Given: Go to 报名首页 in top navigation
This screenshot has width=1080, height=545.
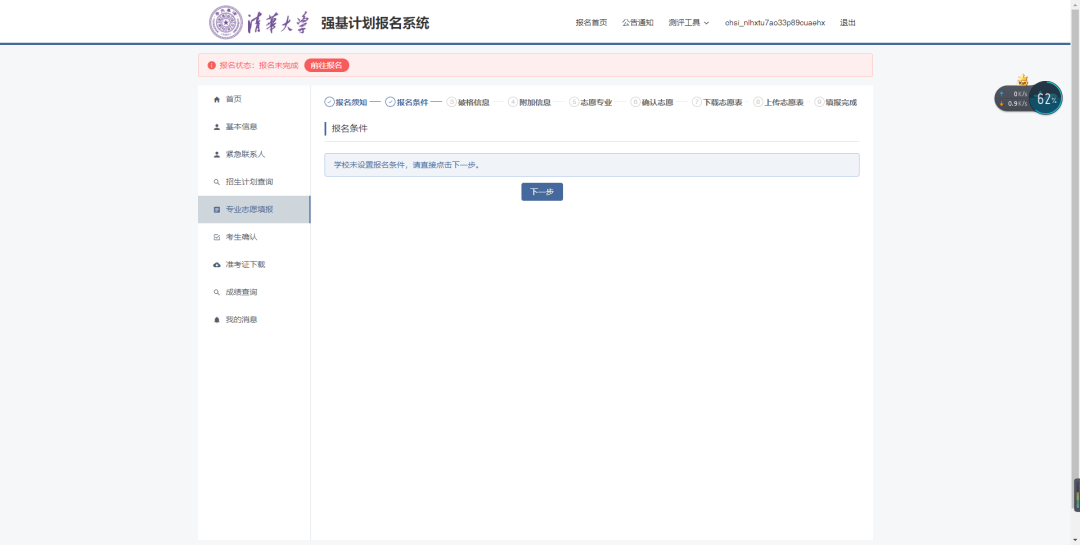Looking at the screenshot, I should click(592, 23).
